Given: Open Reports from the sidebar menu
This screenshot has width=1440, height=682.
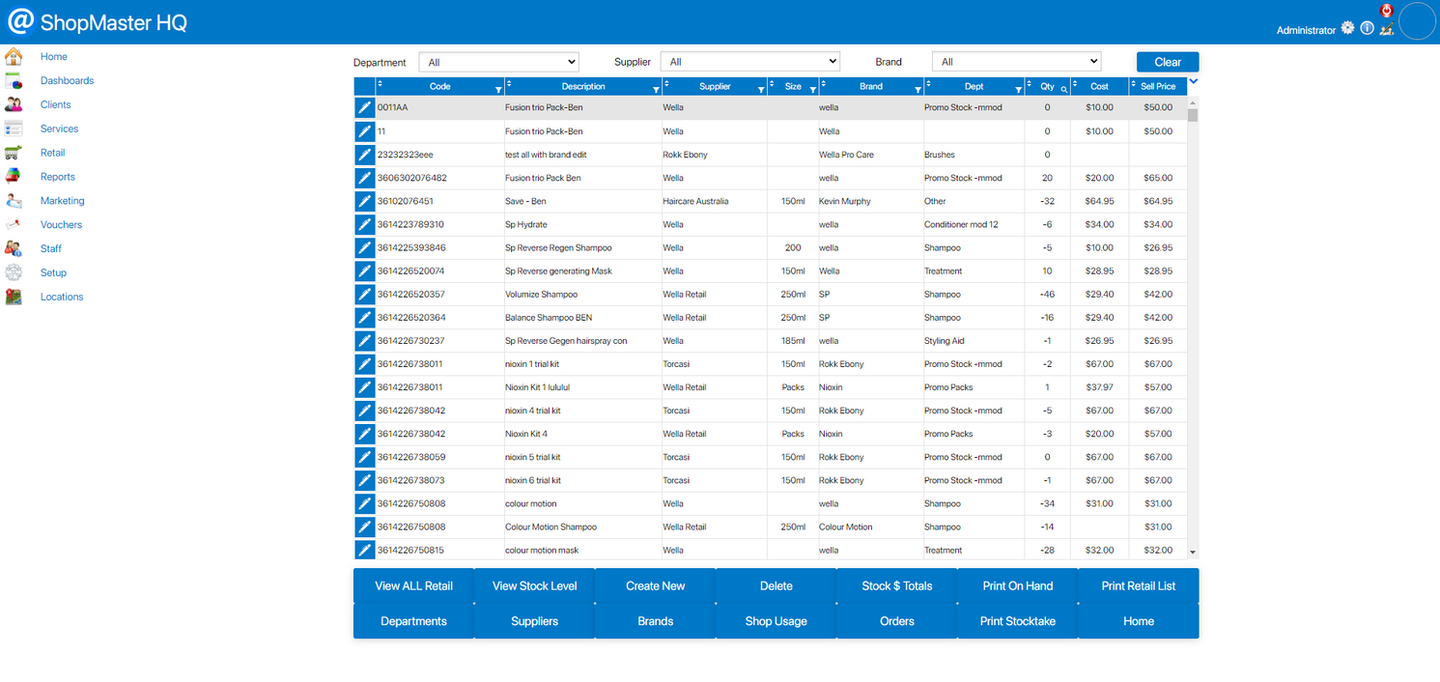Looking at the screenshot, I should (x=58, y=176).
